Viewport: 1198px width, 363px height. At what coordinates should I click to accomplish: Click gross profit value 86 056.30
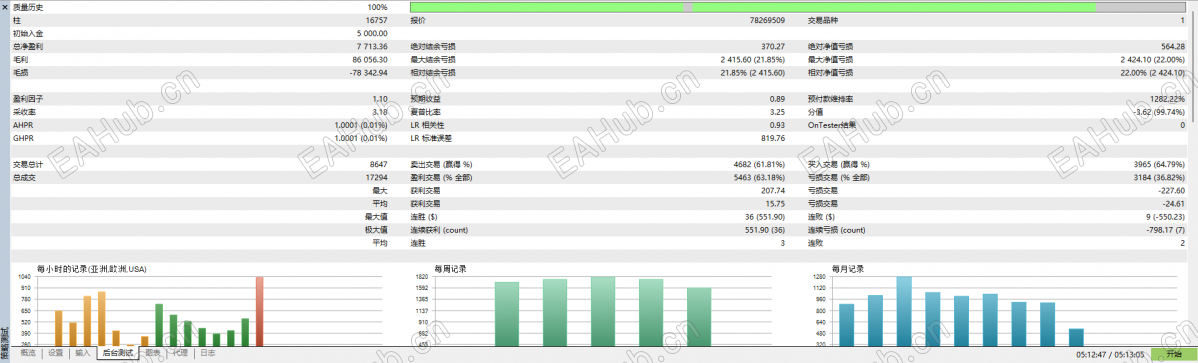371,60
